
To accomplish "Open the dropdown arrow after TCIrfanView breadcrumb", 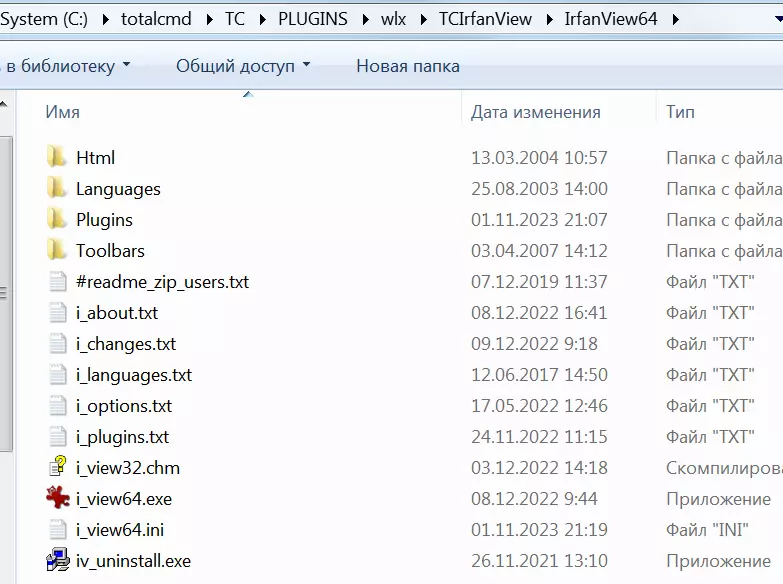I will point(548,19).
